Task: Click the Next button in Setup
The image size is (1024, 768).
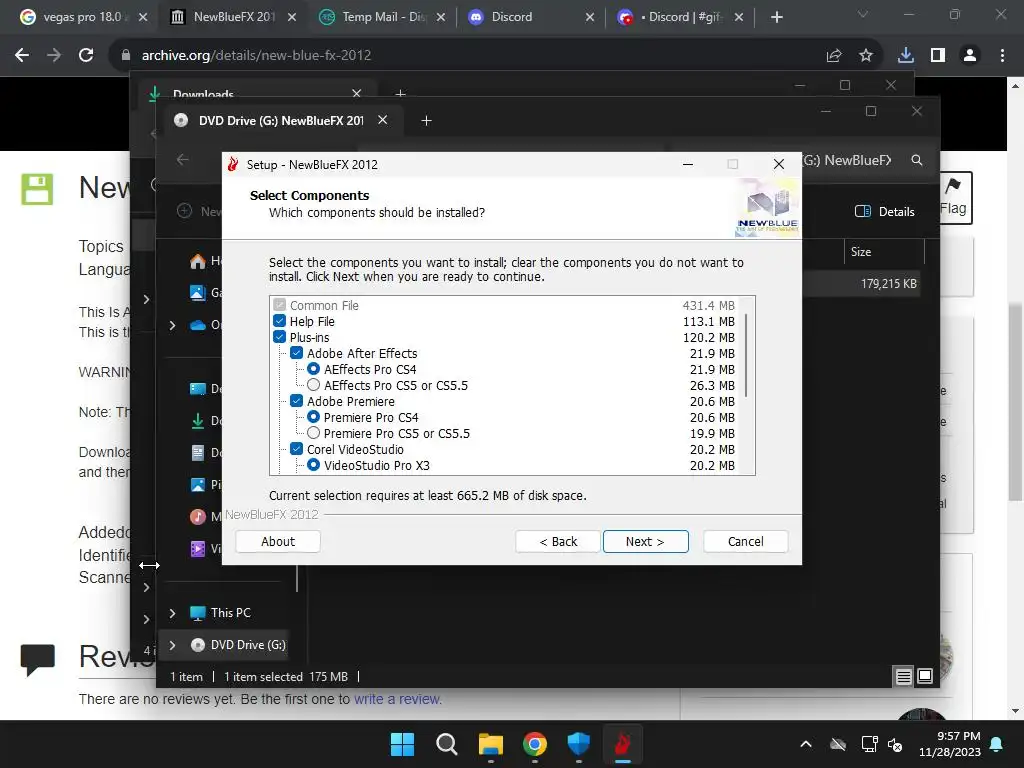Action: (645, 541)
